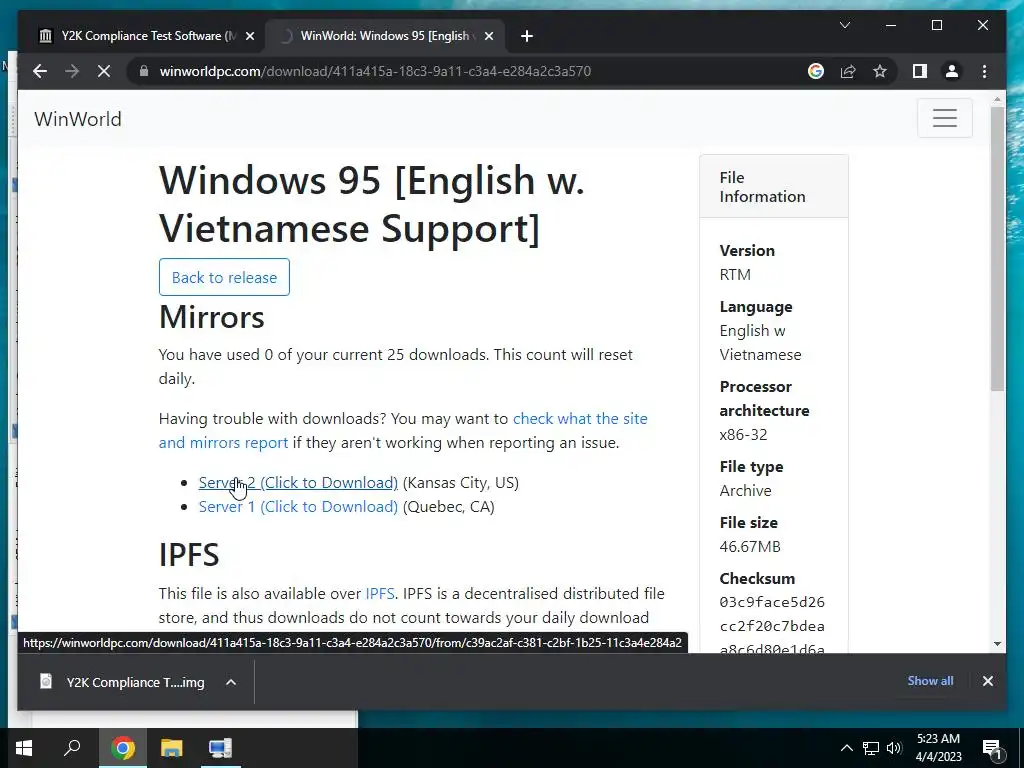
Task: Open the Chrome profile menu
Action: [x=952, y=71]
